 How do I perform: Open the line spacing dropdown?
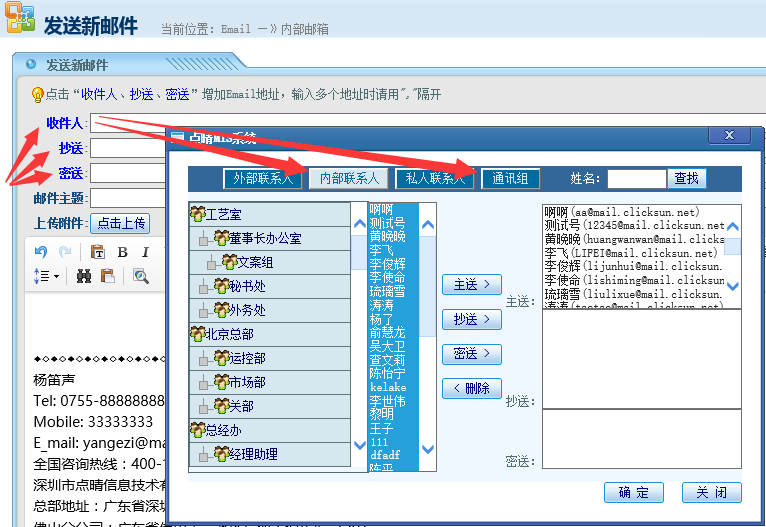pos(46,275)
